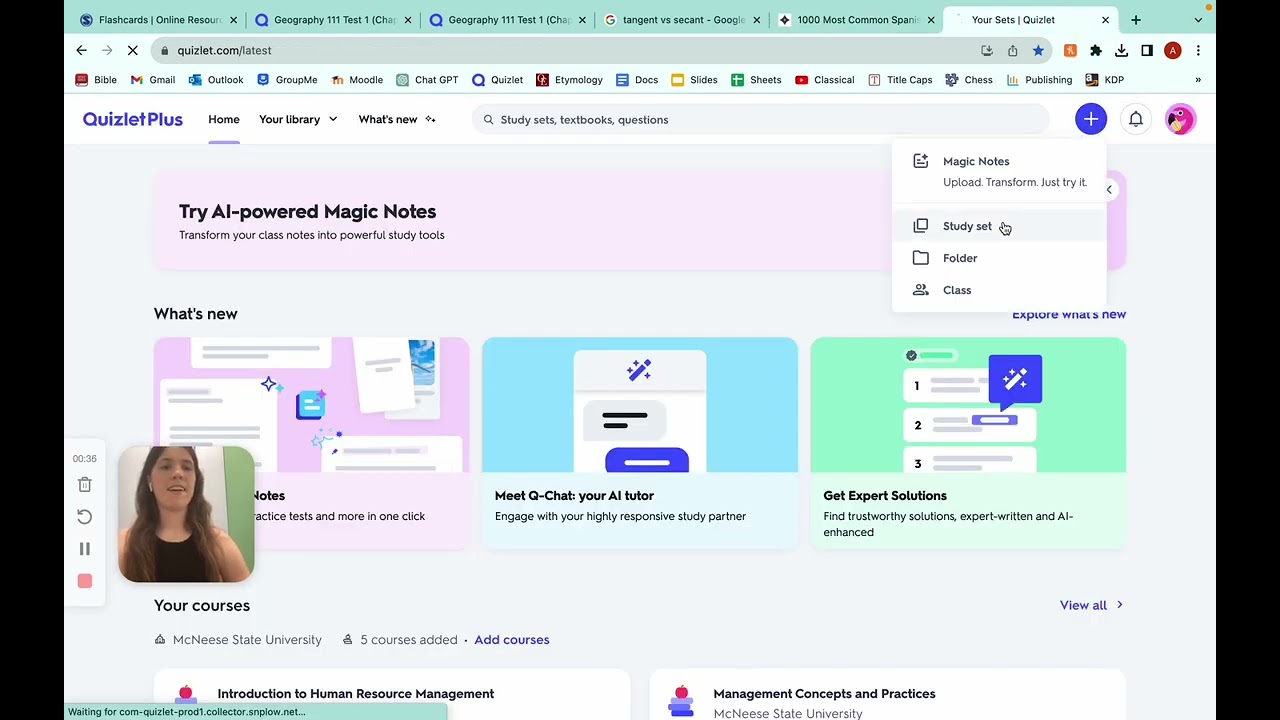Open the Gmail bookmark
The height and width of the screenshot is (720, 1280).
pyautogui.click(x=153, y=80)
